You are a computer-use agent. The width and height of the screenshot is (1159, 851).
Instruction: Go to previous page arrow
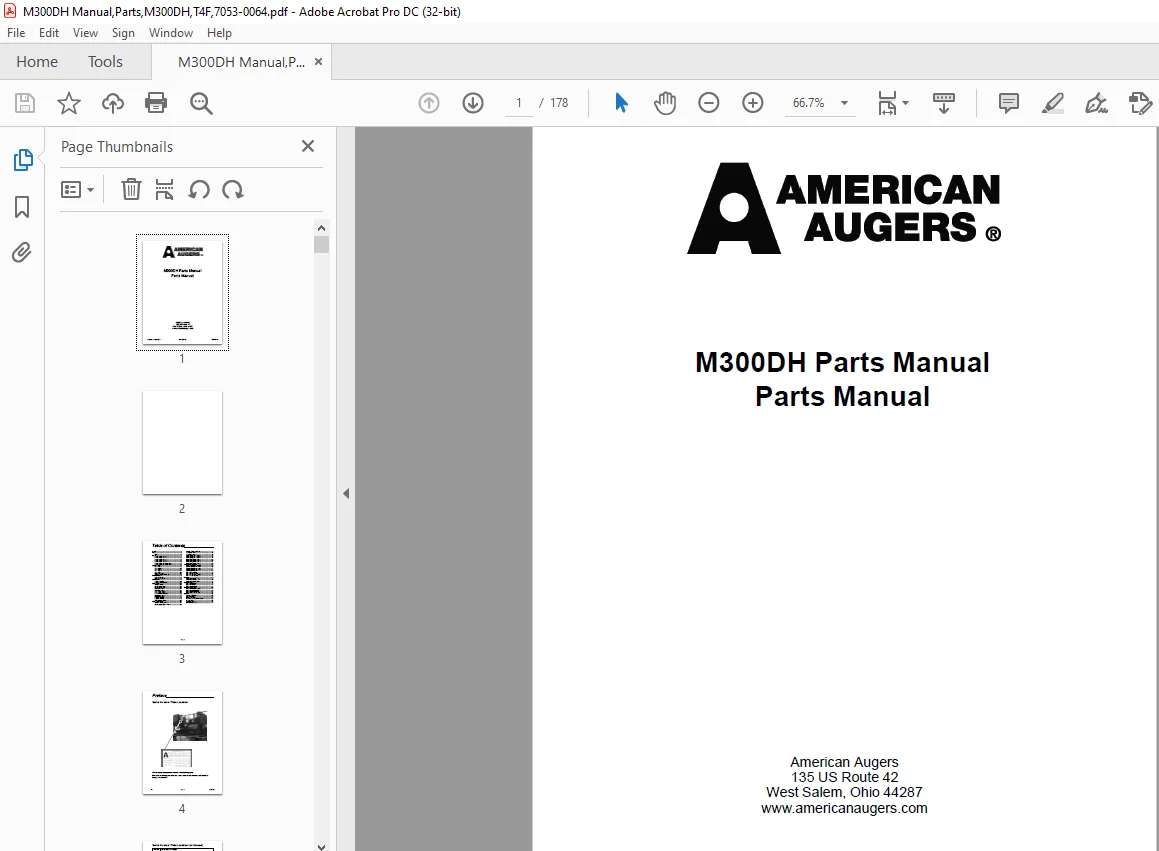click(x=429, y=103)
